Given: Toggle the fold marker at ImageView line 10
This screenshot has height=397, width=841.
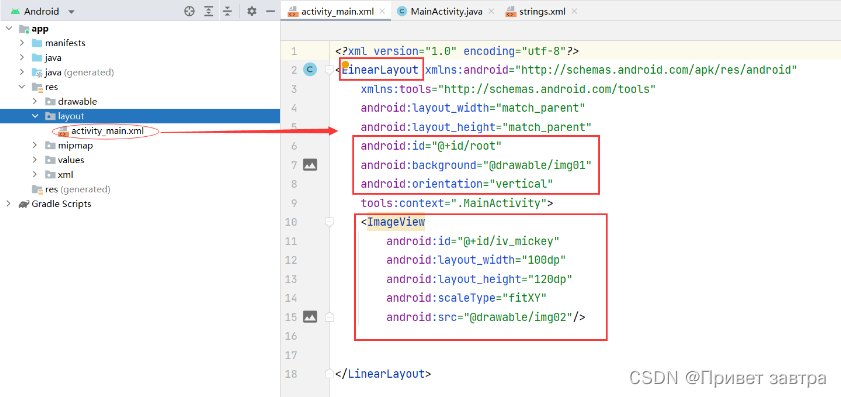Looking at the screenshot, I should pos(329,222).
